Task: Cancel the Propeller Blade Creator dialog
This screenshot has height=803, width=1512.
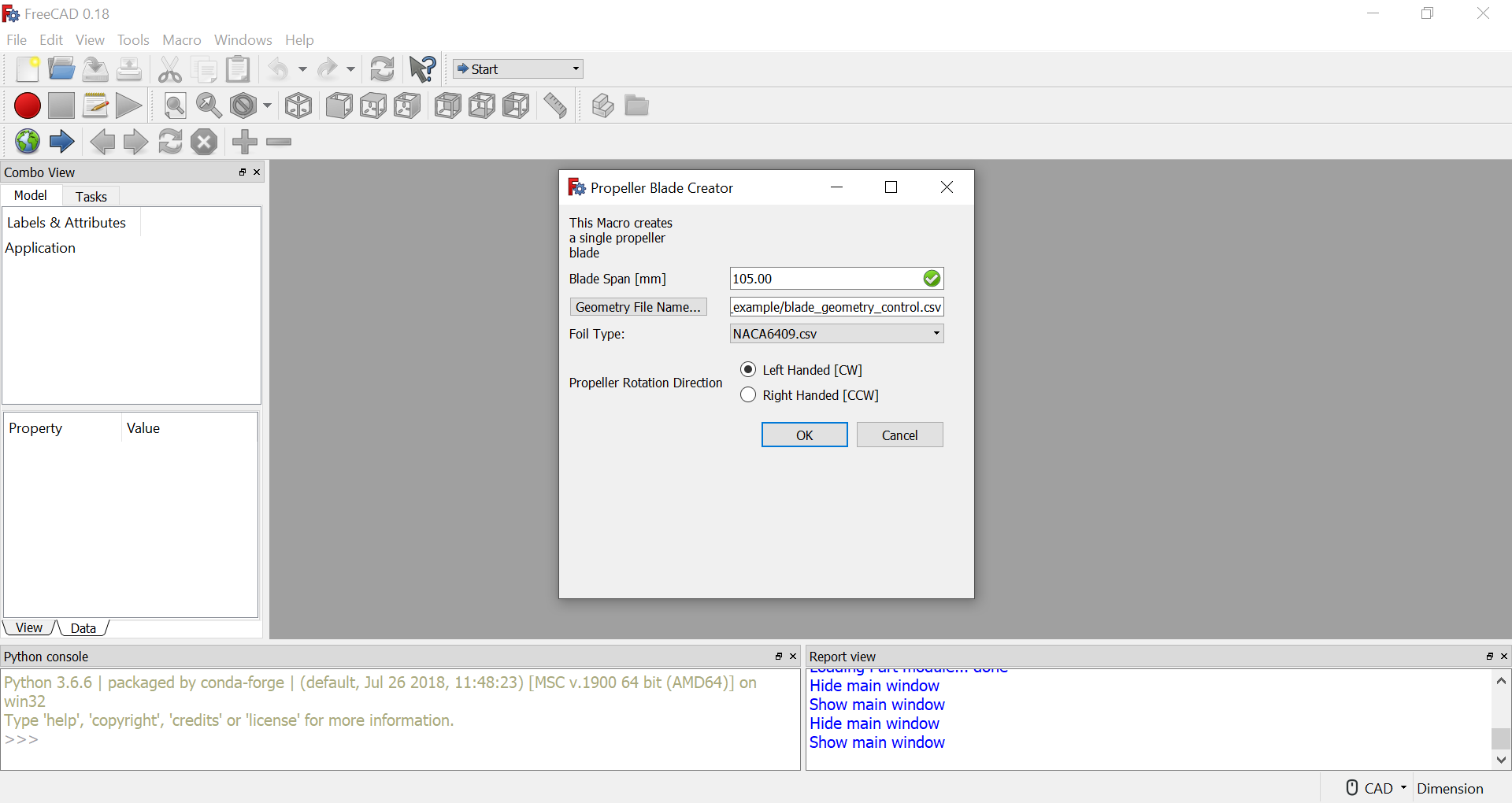Action: tap(900, 435)
